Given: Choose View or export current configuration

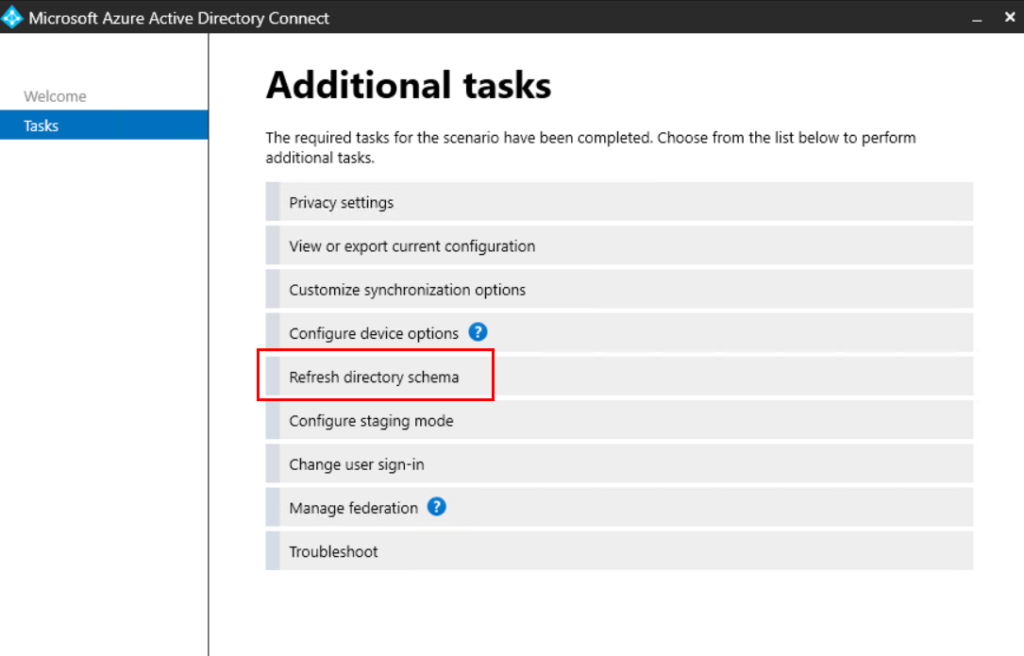Looking at the screenshot, I should click(412, 246).
